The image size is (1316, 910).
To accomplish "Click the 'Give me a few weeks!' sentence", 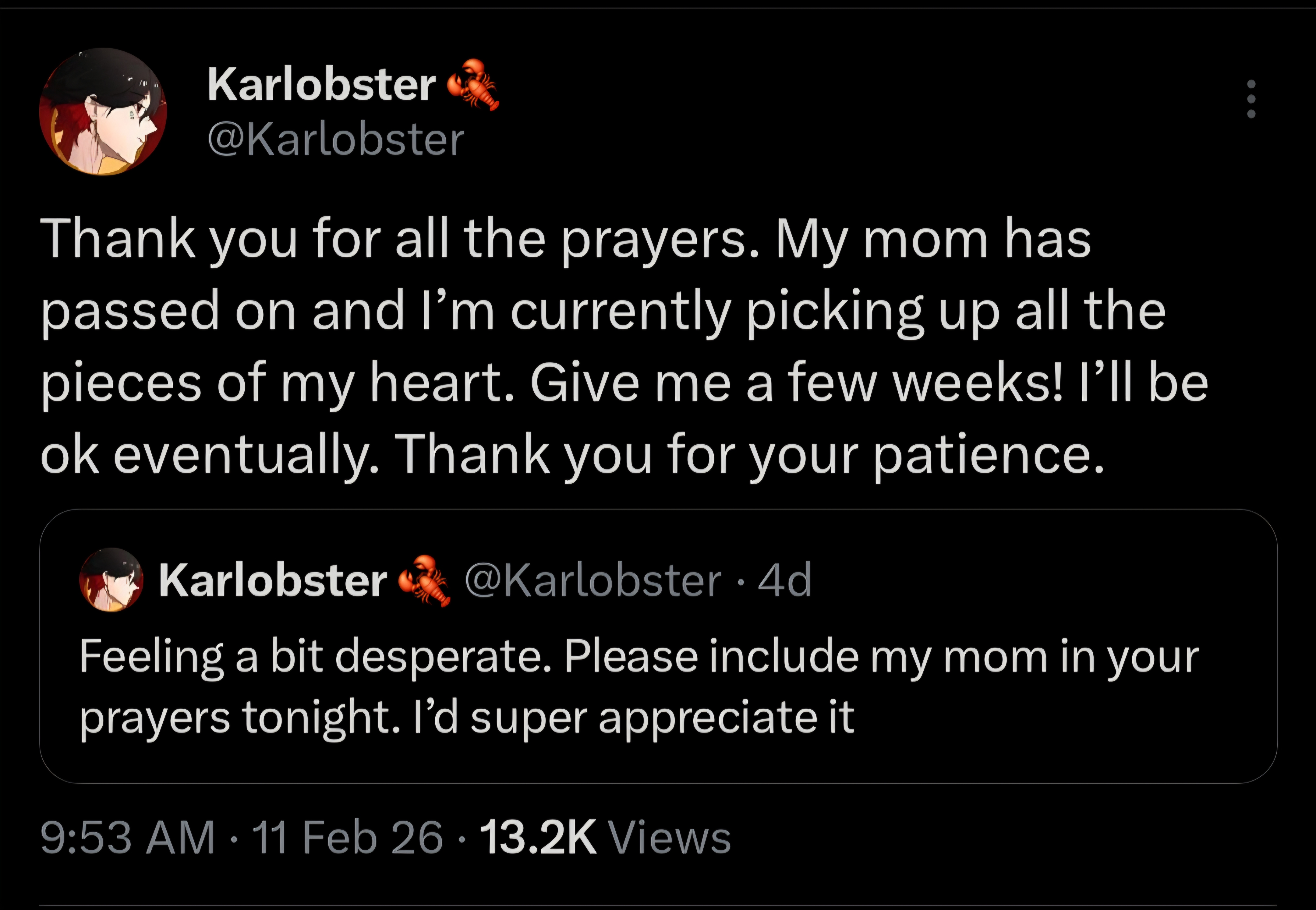I will pos(797,383).
